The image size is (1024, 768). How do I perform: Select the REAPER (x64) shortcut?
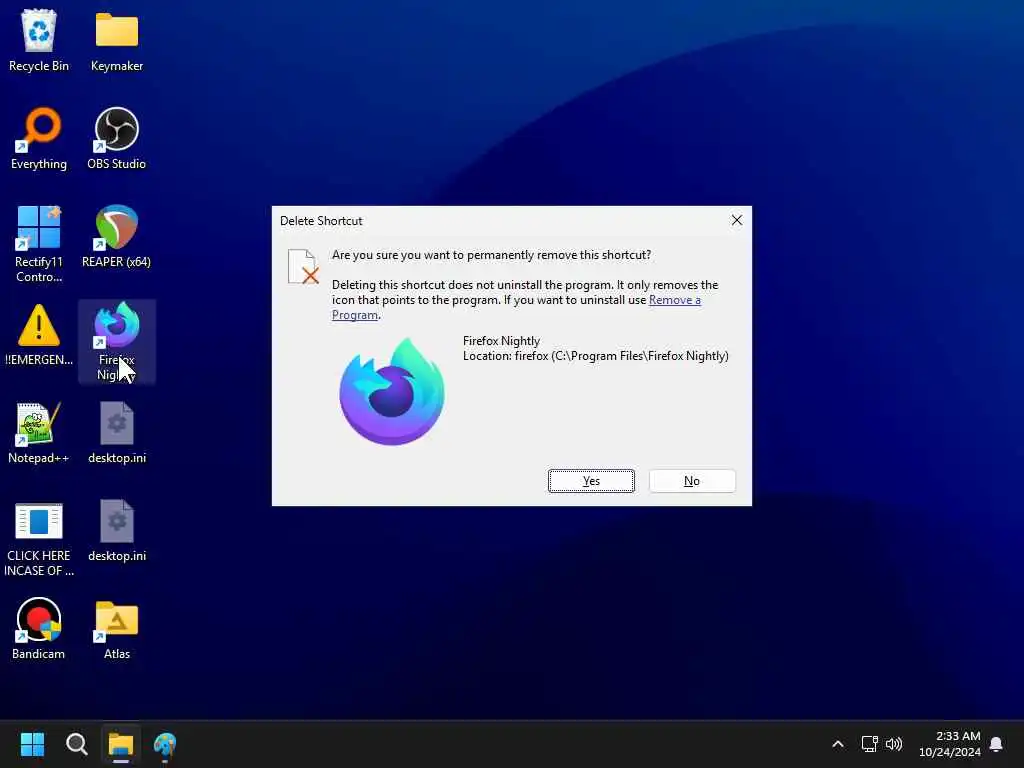click(117, 236)
